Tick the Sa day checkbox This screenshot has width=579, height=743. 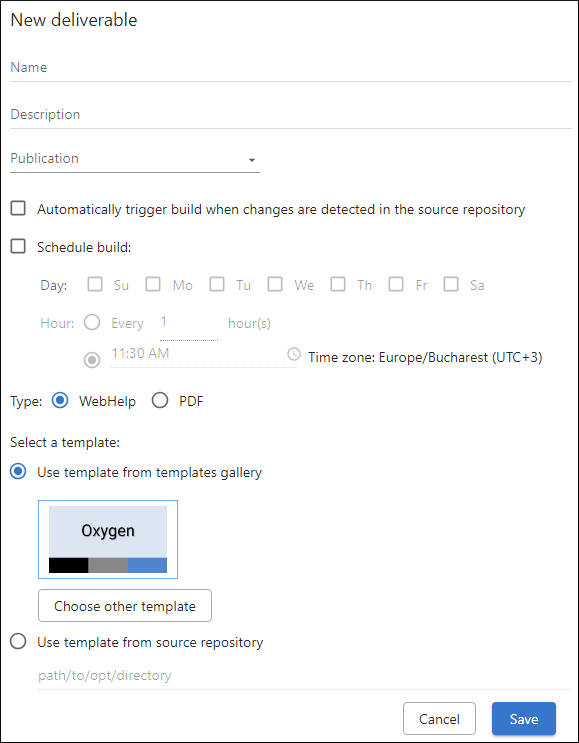[x=451, y=284]
